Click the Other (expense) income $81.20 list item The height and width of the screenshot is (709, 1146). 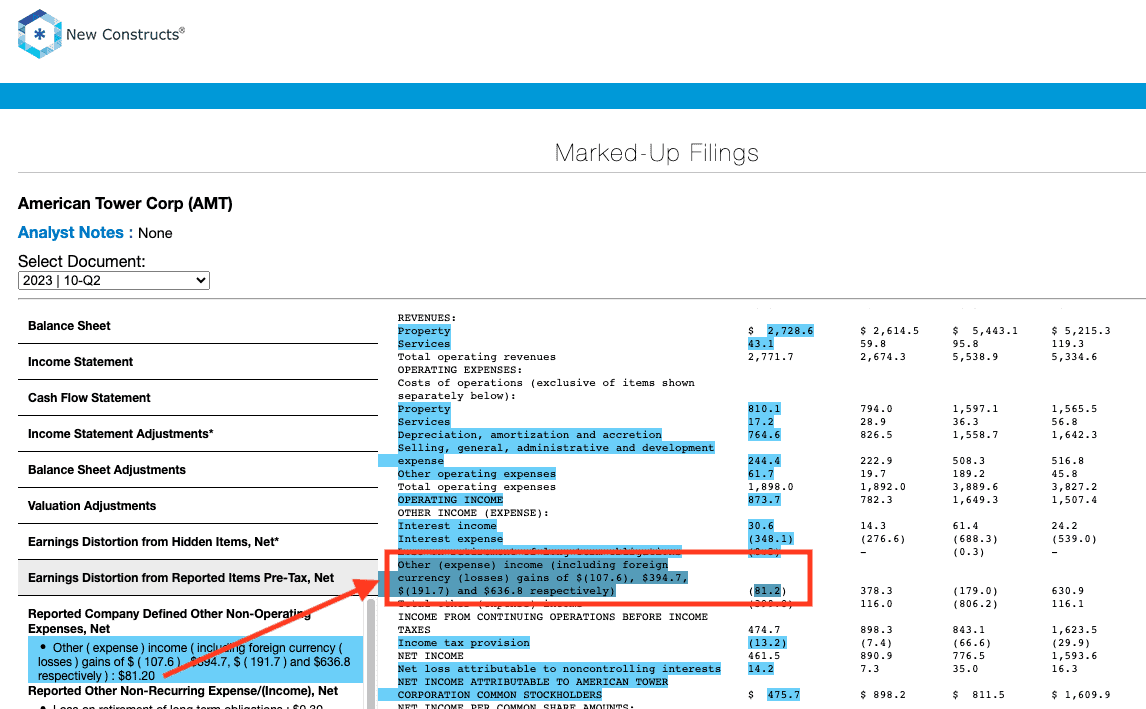(195, 661)
